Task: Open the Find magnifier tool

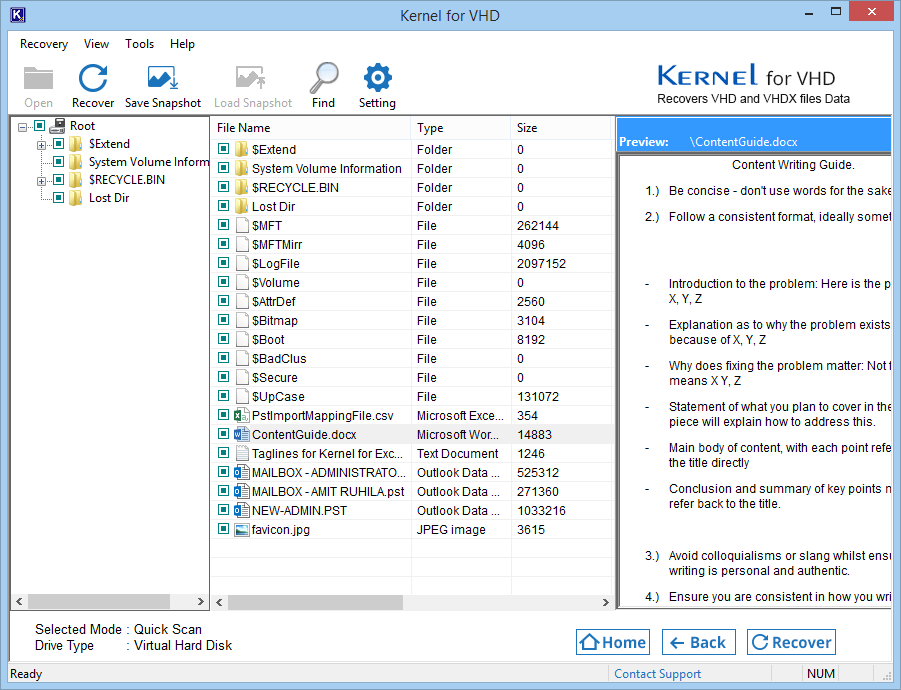Action: (324, 78)
